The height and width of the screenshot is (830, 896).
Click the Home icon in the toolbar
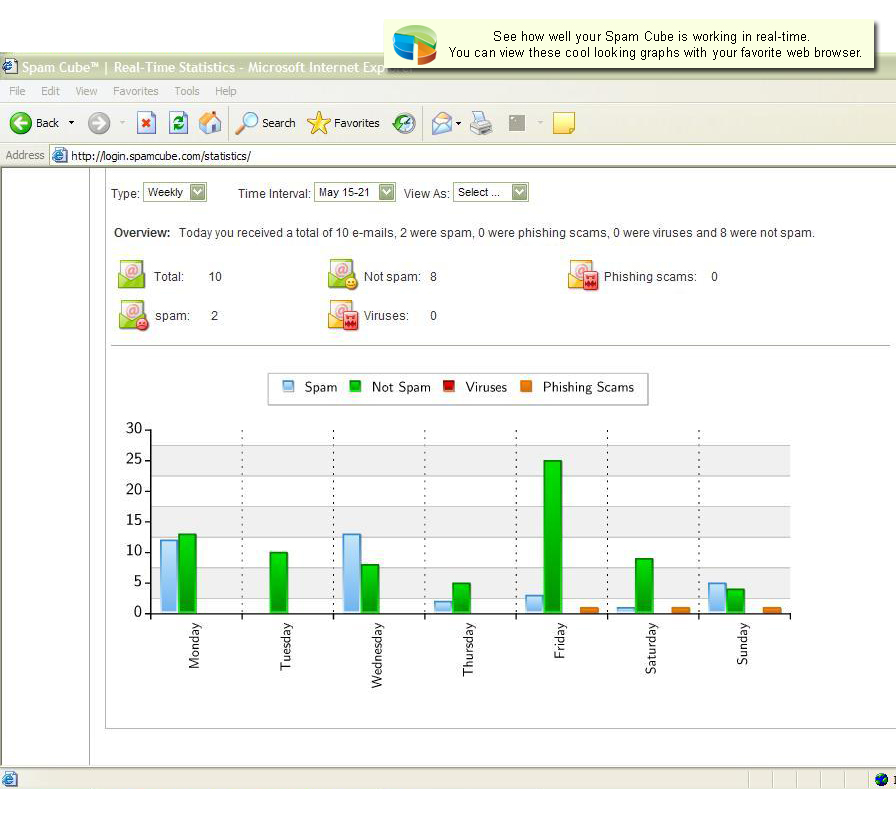tap(208, 122)
